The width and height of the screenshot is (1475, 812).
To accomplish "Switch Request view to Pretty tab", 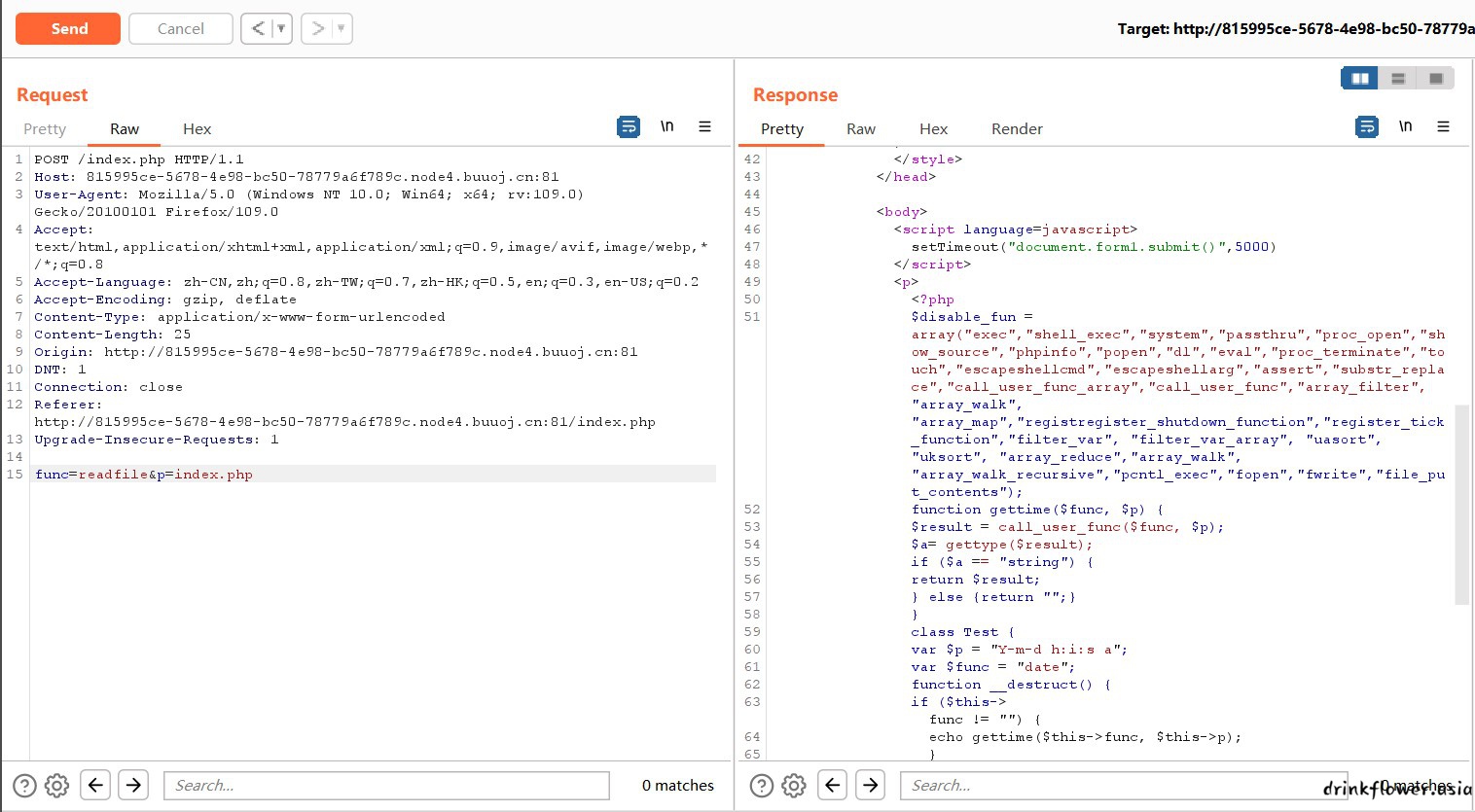I will [x=45, y=128].
